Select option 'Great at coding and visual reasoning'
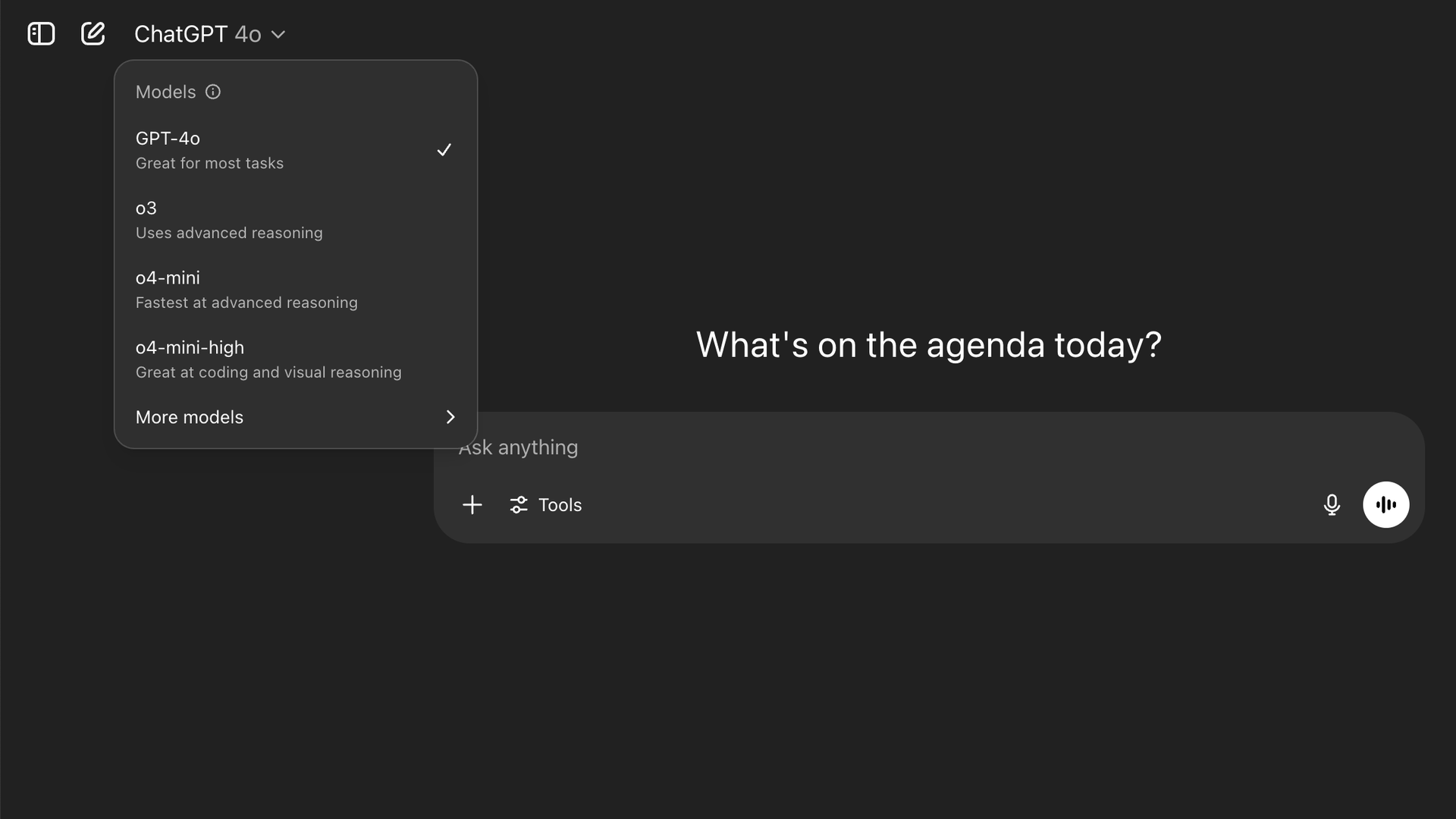 pos(268,372)
